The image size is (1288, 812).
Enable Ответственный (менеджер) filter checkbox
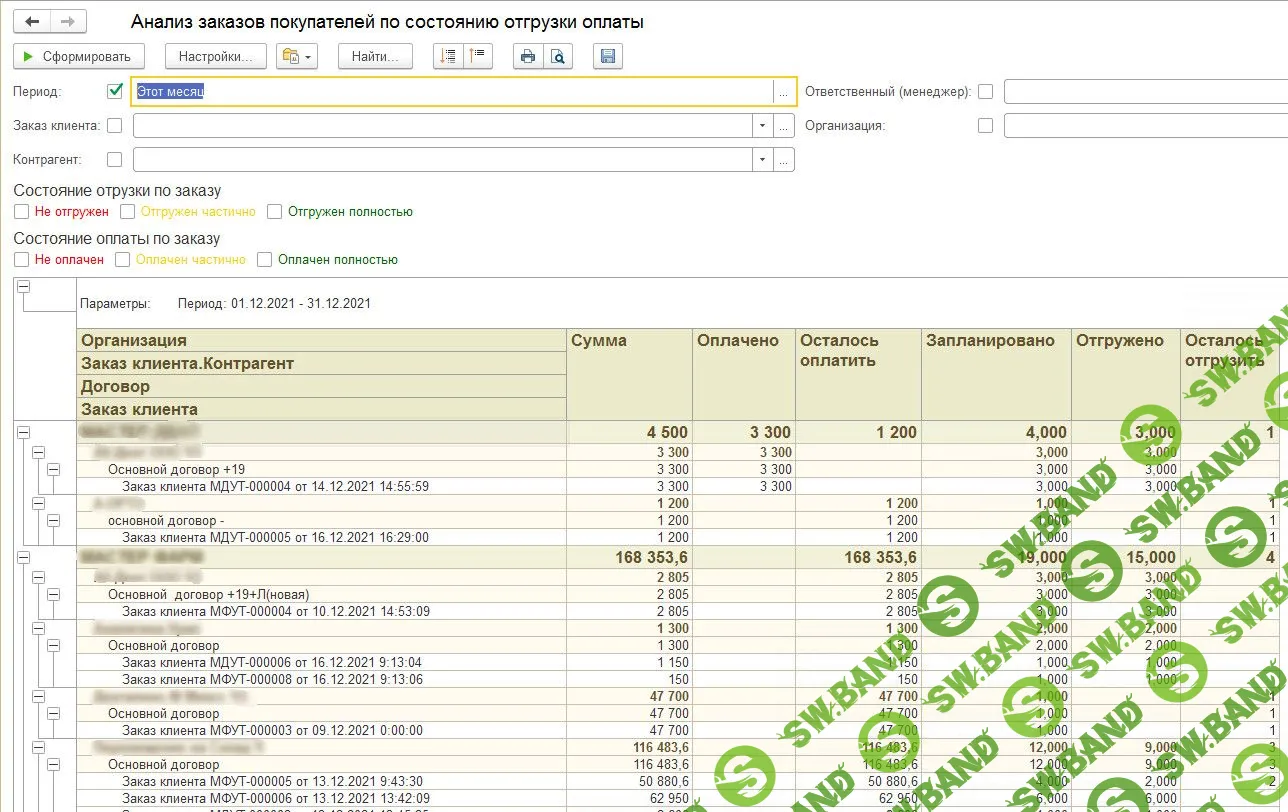(x=986, y=91)
